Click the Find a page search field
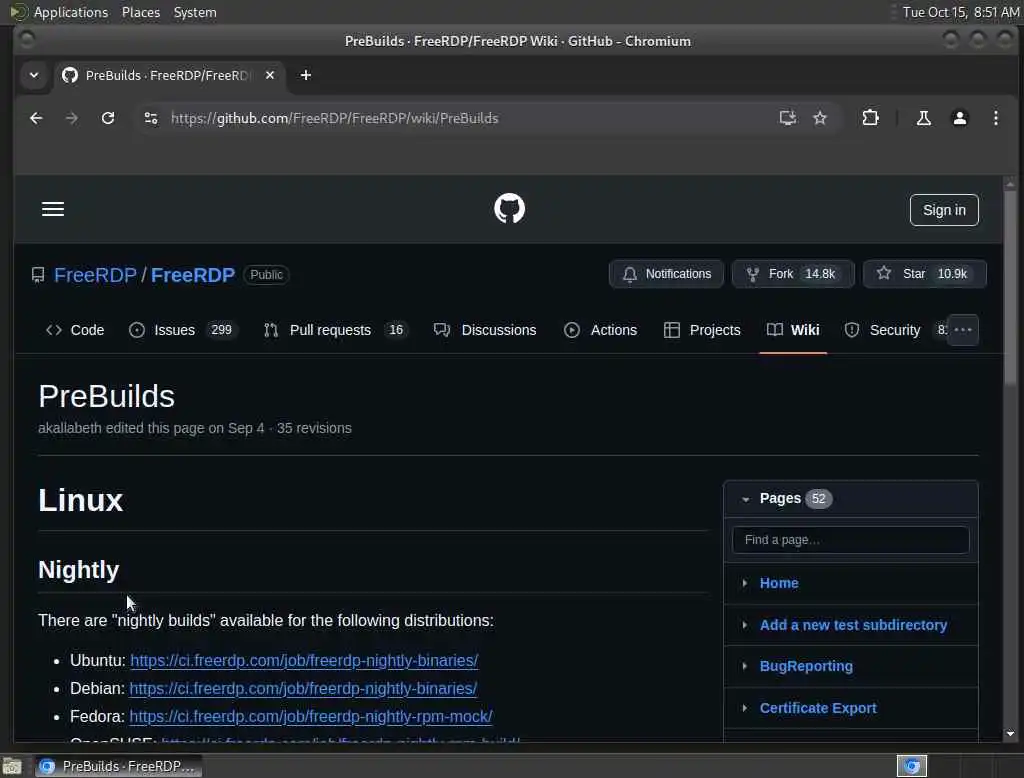Image resolution: width=1024 pixels, height=778 pixels. pos(850,540)
